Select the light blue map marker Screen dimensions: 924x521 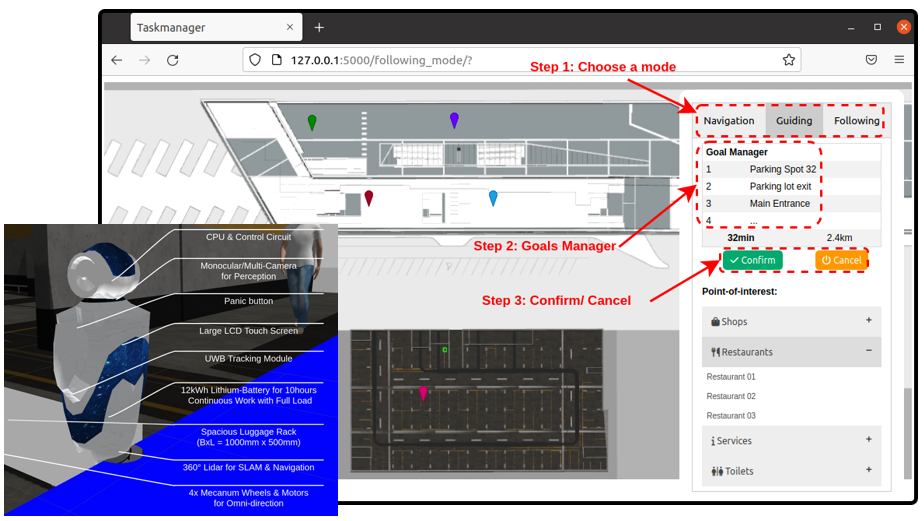point(493,198)
